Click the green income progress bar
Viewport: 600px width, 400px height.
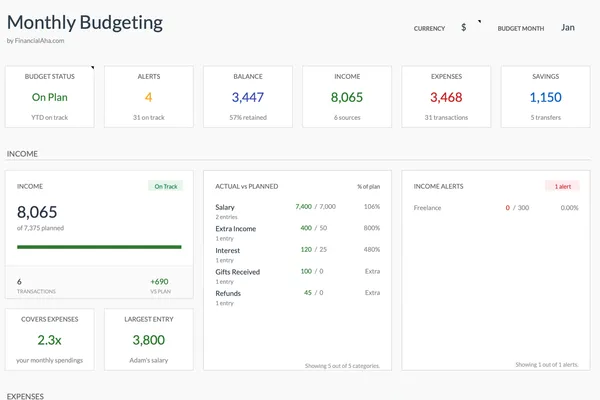point(99,246)
